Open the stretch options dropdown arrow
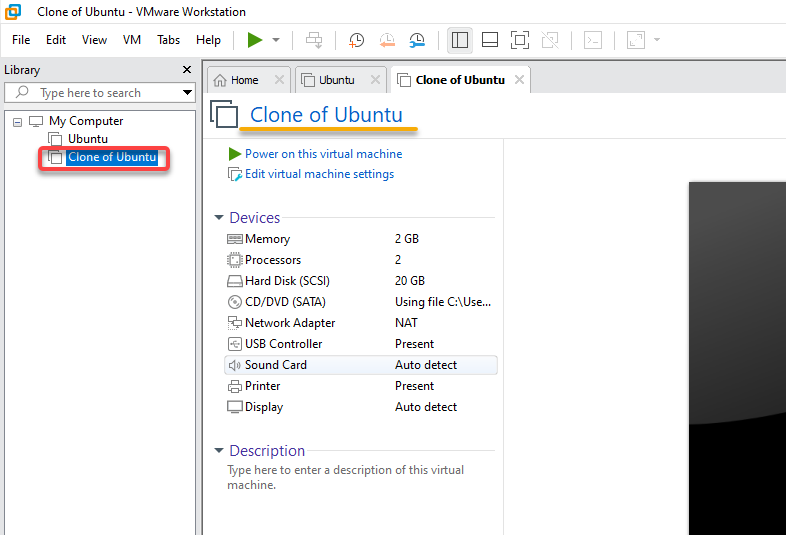The image size is (786, 535). pos(657,40)
